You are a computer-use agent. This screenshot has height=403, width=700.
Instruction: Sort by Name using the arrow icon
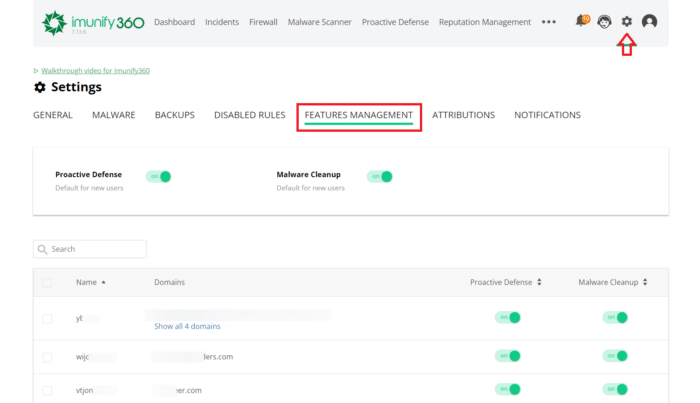pyautogui.click(x=103, y=283)
